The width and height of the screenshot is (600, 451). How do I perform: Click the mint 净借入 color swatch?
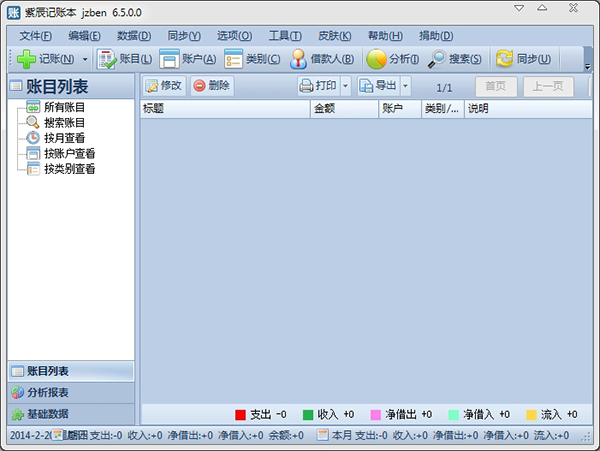tap(453, 415)
